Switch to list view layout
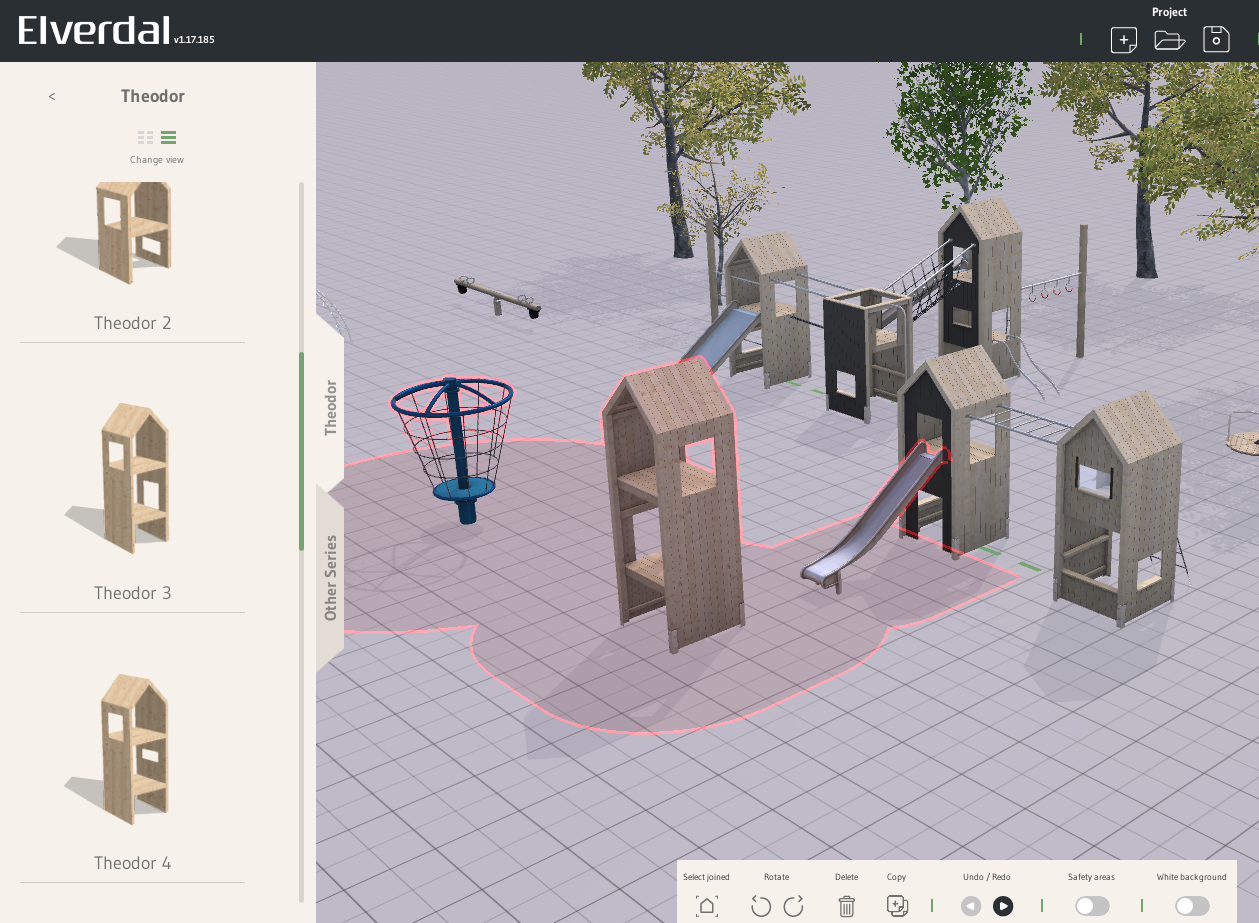 point(169,138)
